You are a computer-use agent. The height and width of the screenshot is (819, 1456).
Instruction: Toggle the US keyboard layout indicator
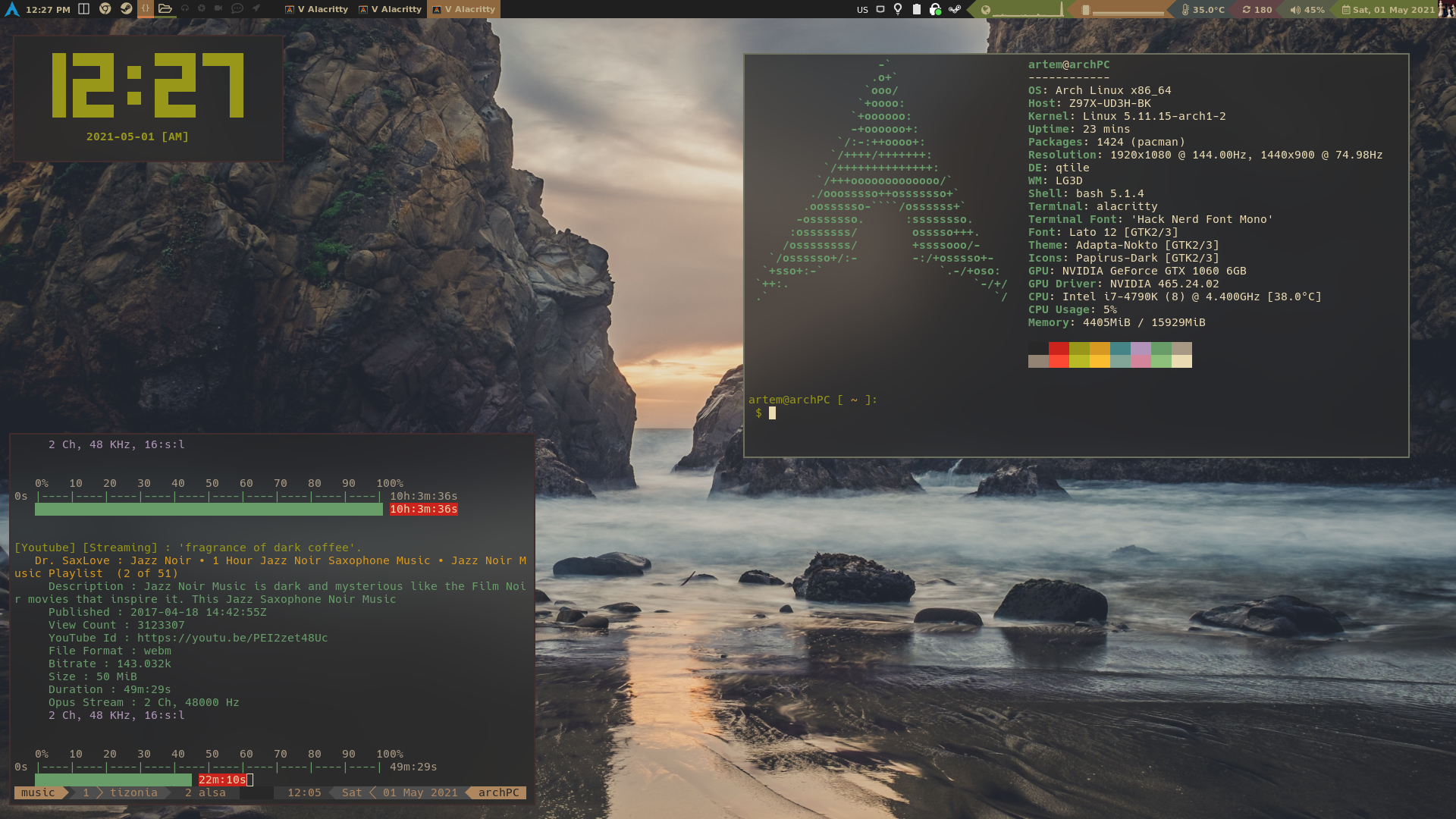coord(862,10)
